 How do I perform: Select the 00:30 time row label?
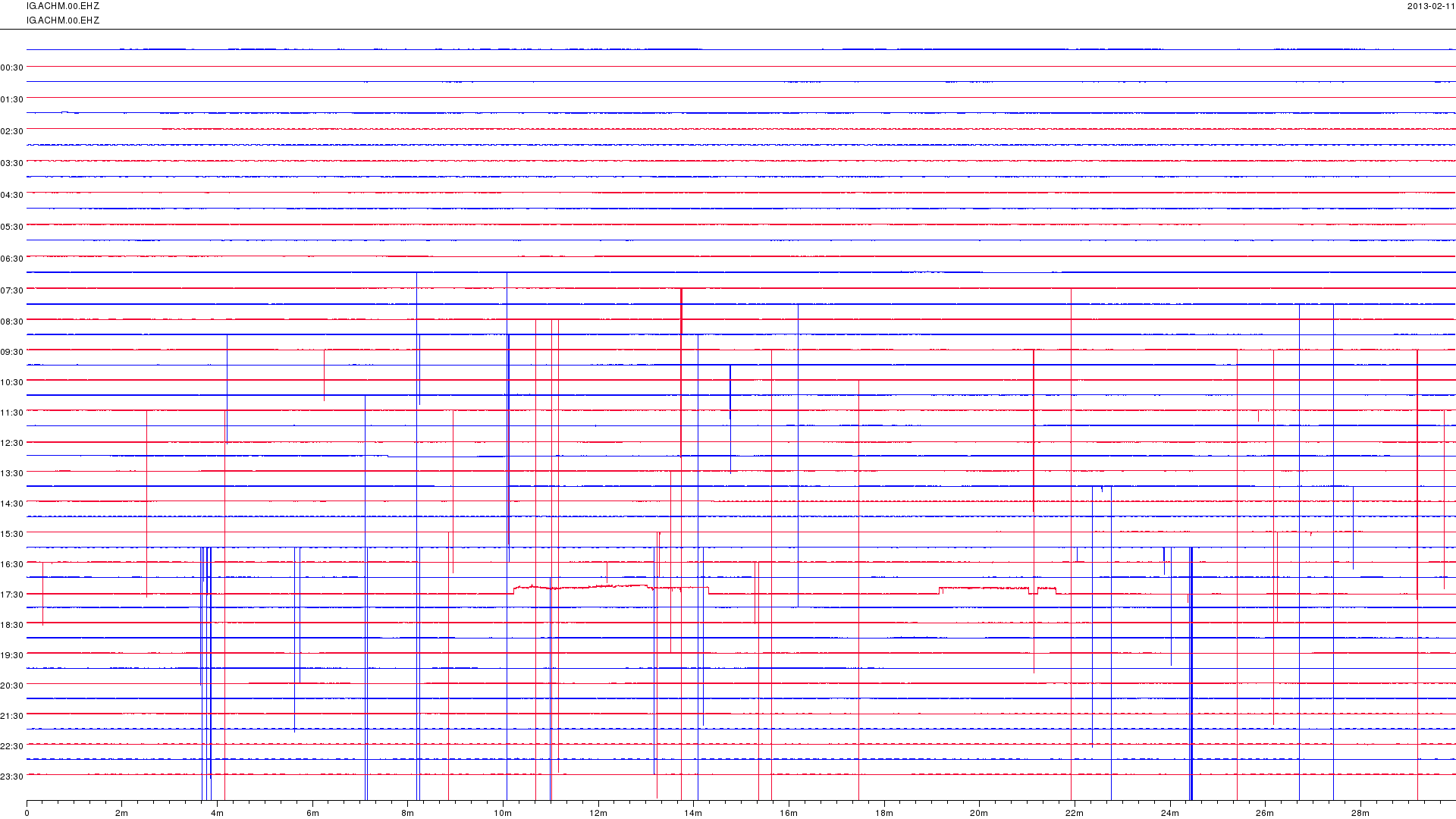12,67
